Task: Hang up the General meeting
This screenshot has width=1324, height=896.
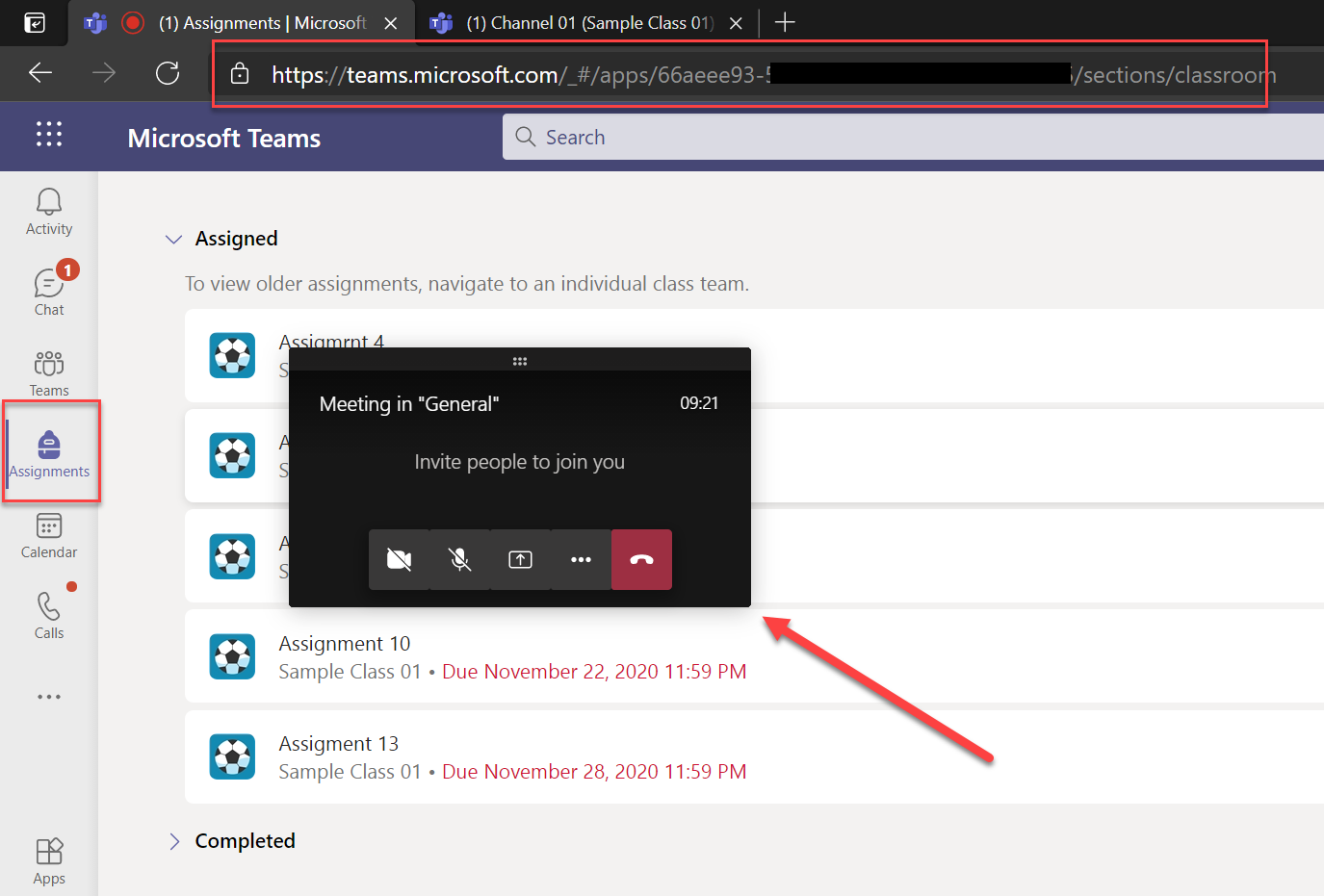Action: 641,559
